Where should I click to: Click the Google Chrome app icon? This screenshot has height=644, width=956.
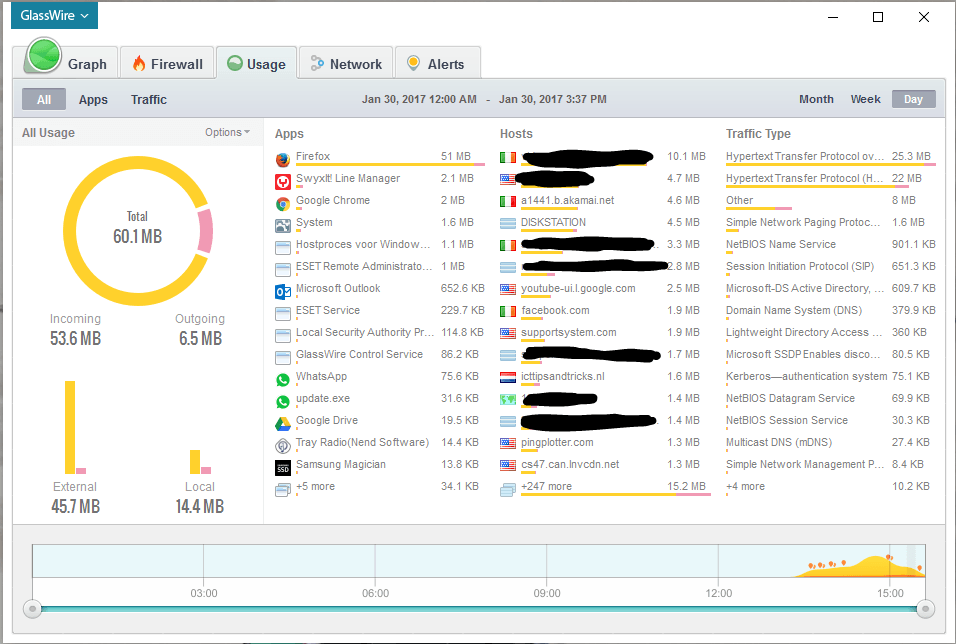pyautogui.click(x=282, y=204)
